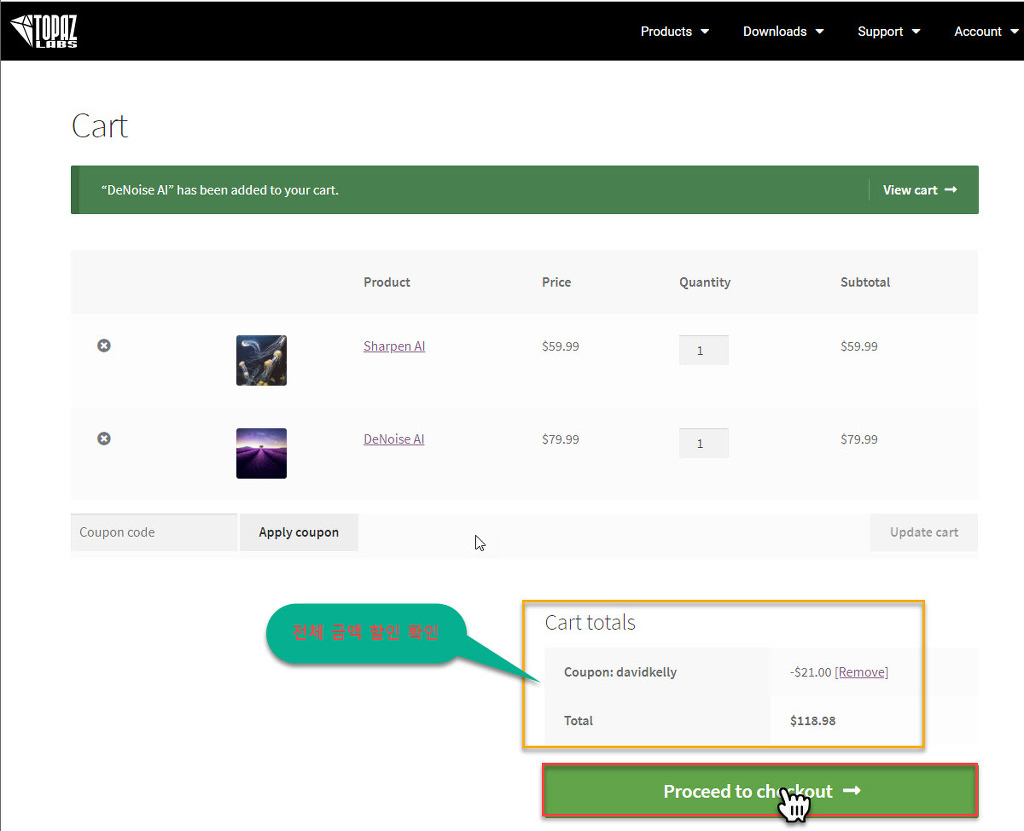1024x831 pixels.
Task: Open the Support menu
Action: click(888, 31)
